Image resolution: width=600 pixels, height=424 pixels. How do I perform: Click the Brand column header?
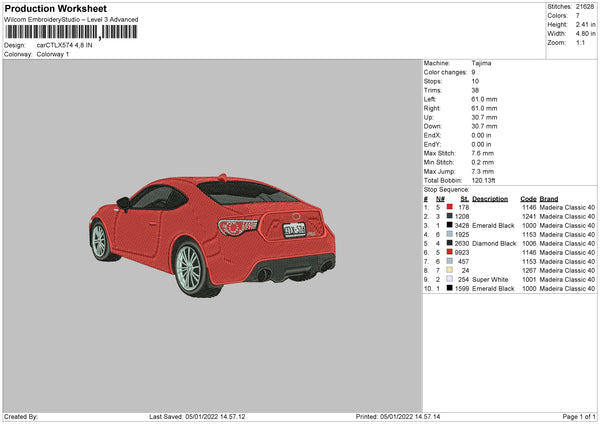[x=548, y=198]
